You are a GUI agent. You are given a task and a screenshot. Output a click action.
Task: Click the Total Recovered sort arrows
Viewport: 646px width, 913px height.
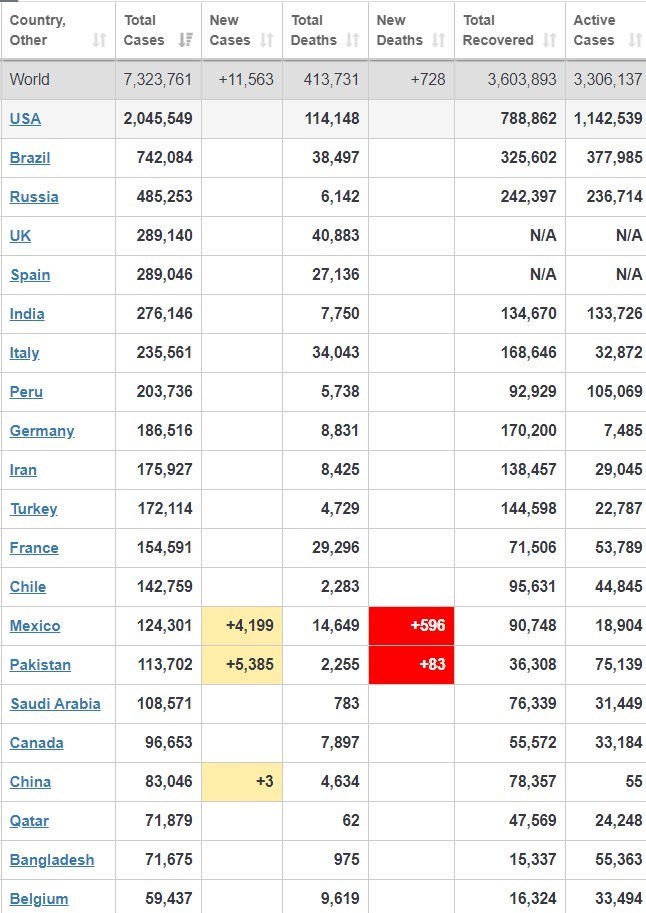[x=549, y=40]
